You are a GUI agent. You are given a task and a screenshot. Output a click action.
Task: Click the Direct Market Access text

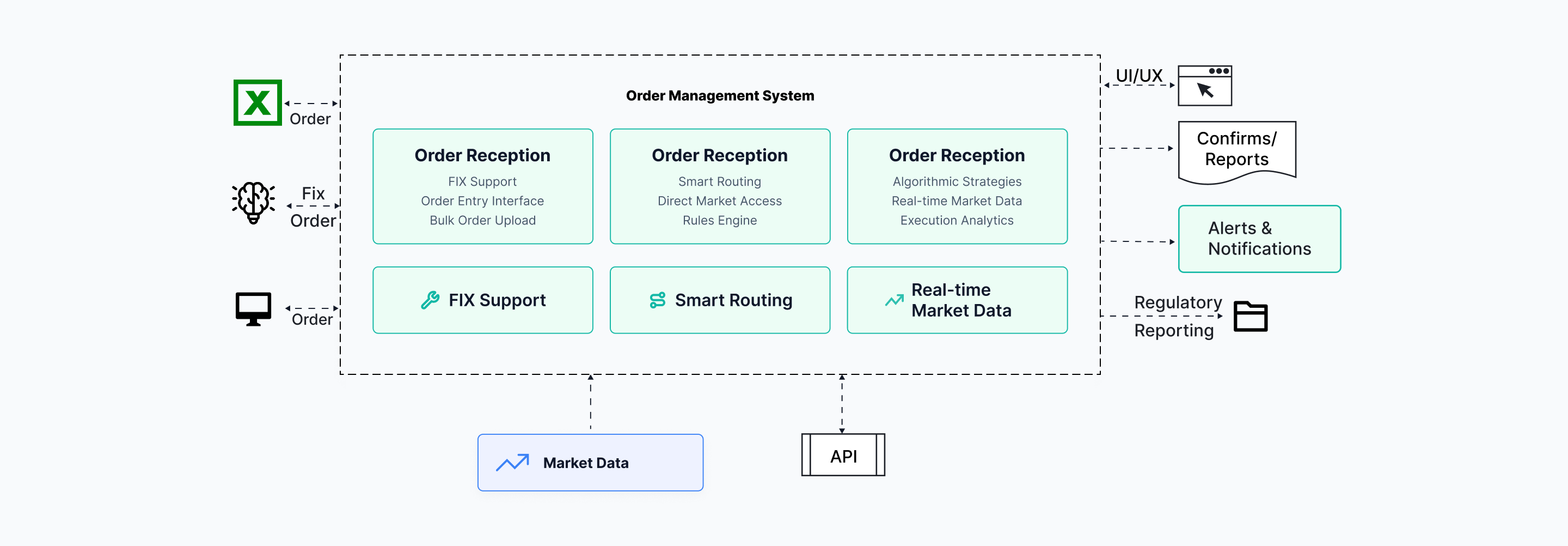(x=720, y=201)
